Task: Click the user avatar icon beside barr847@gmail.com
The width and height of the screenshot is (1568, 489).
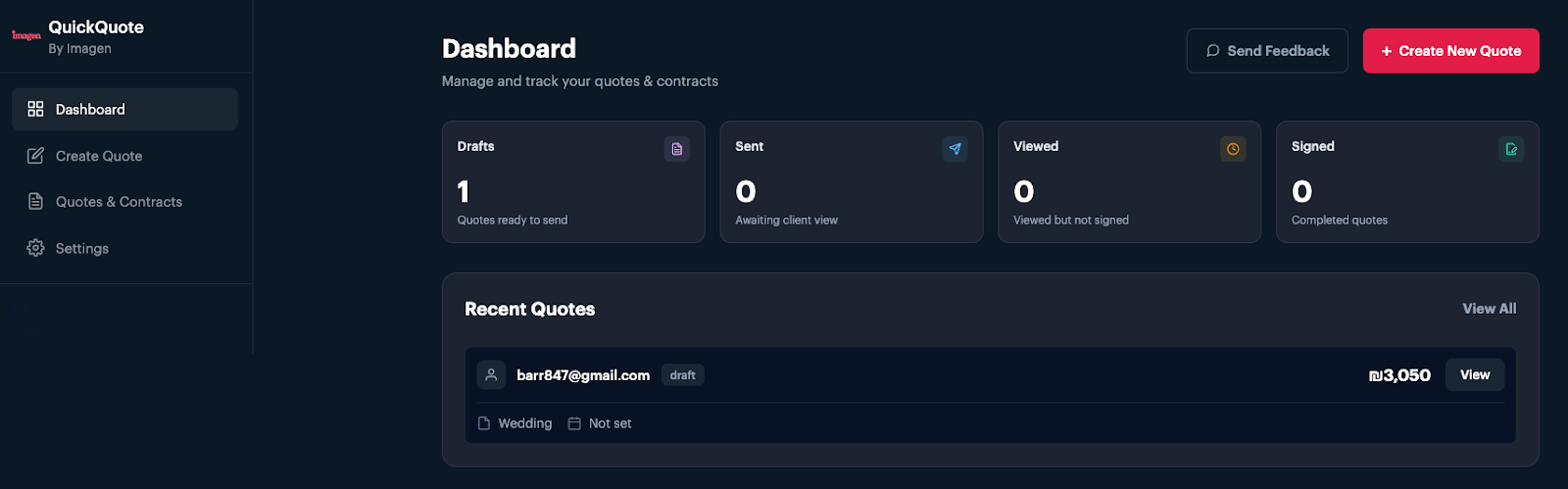Action: [491, 374]
